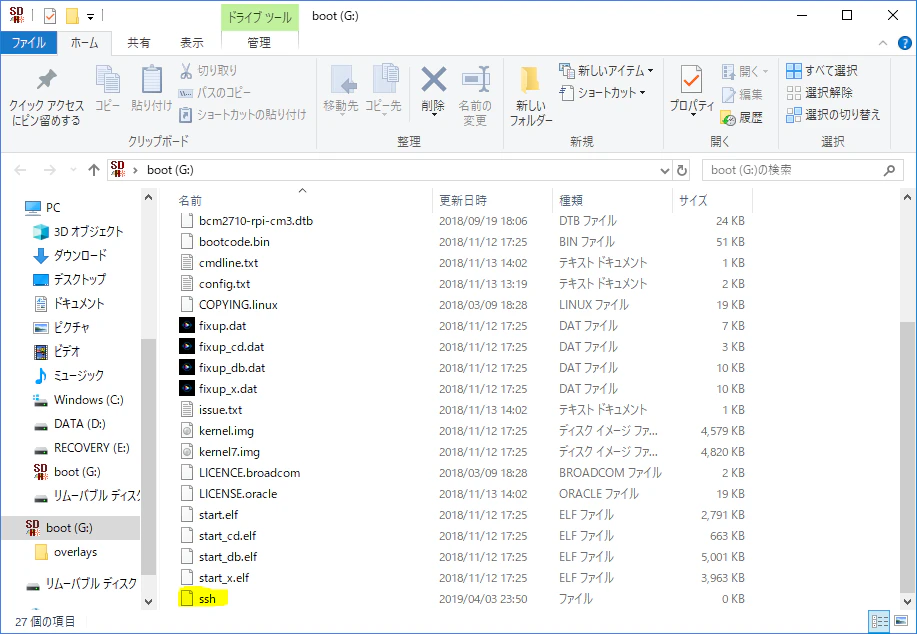Open the Open button dropdown in the ribbon
The image size is (917, 634).
coord(766,71)
